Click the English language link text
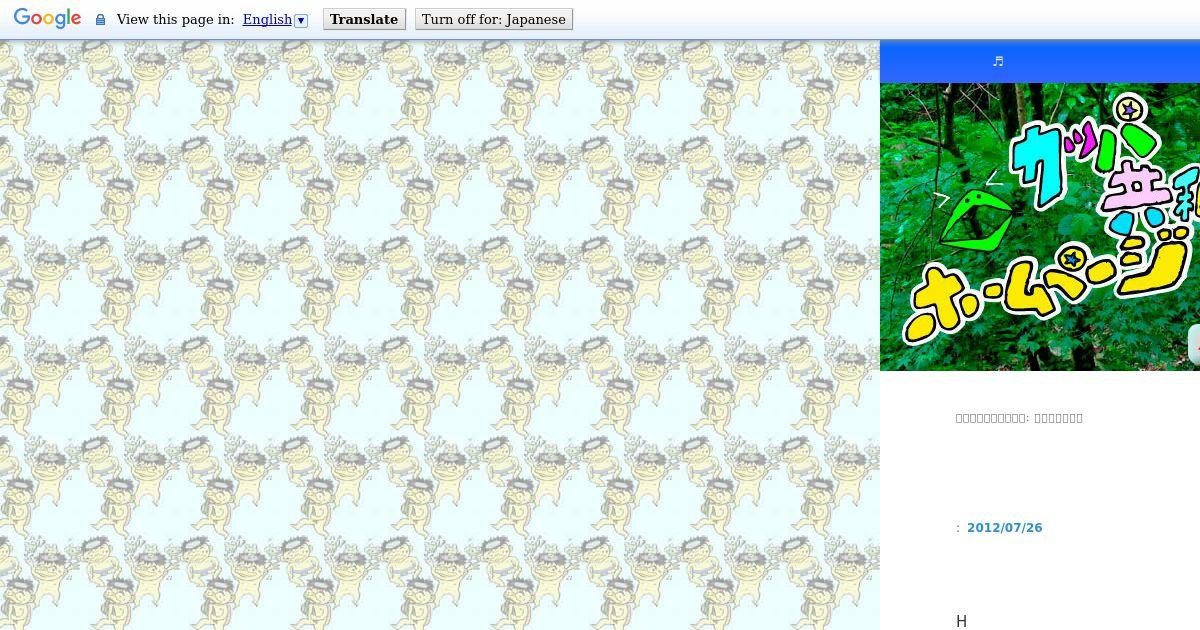1200x630 pixels. (267, 19)
